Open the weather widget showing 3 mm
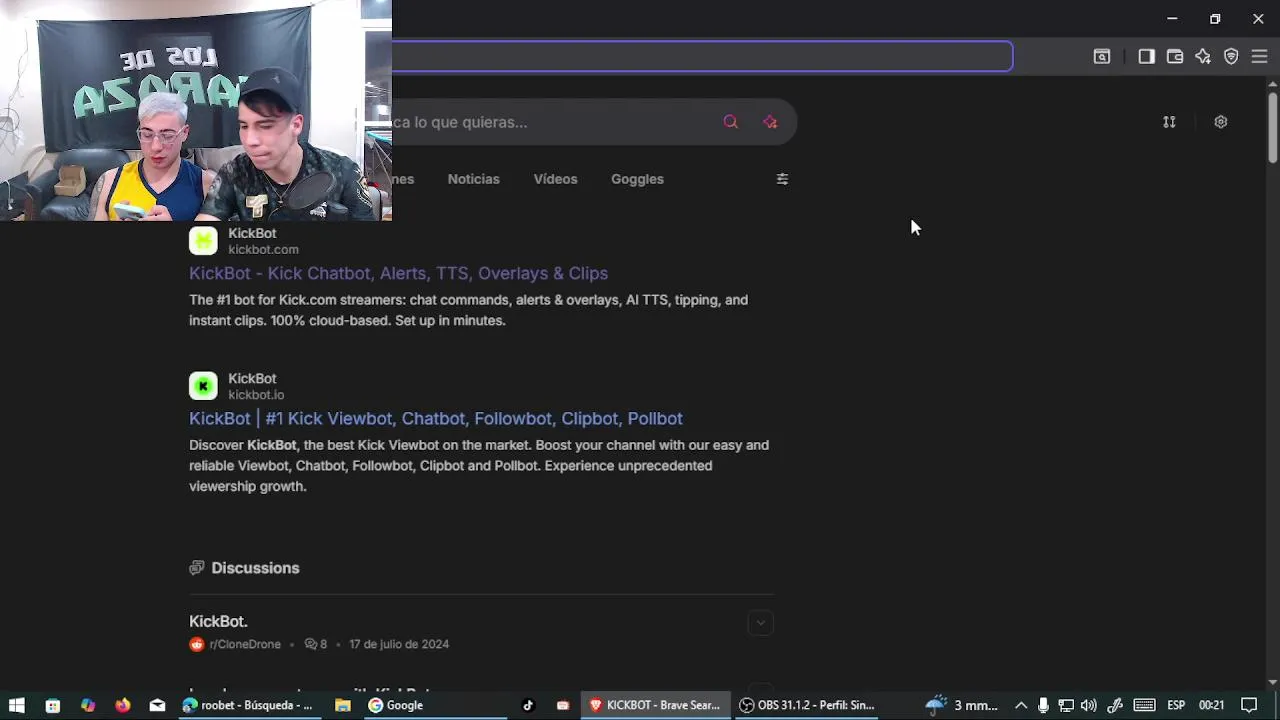 (x=962, y=705)
